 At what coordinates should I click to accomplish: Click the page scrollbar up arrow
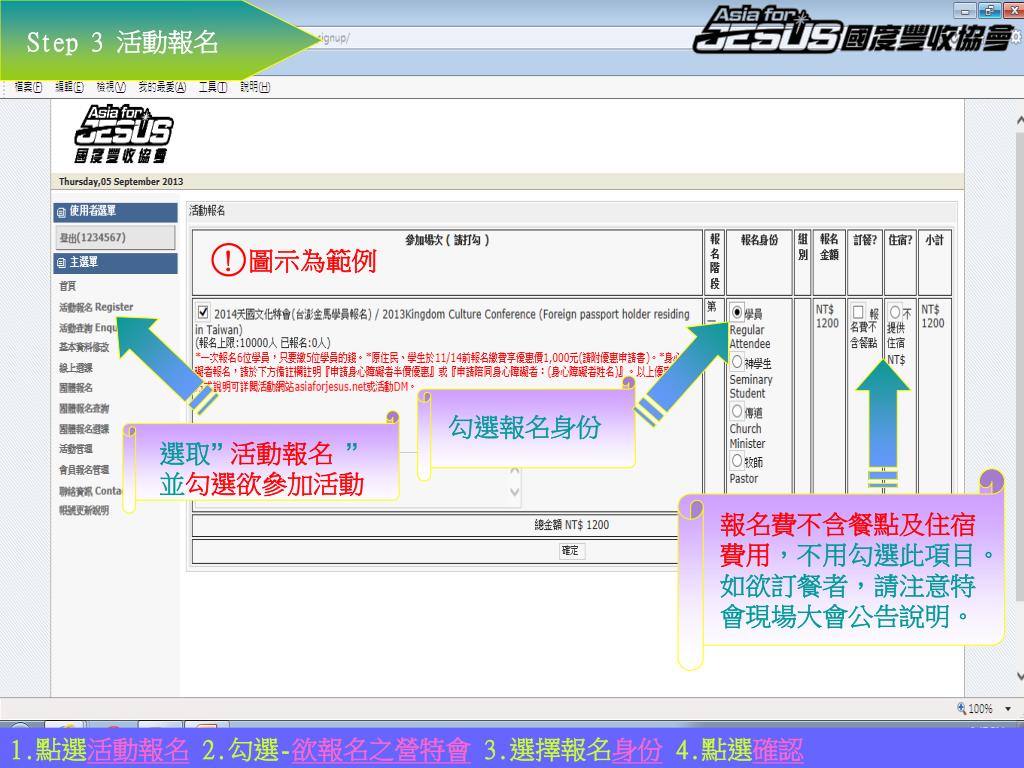point(1019,121)
